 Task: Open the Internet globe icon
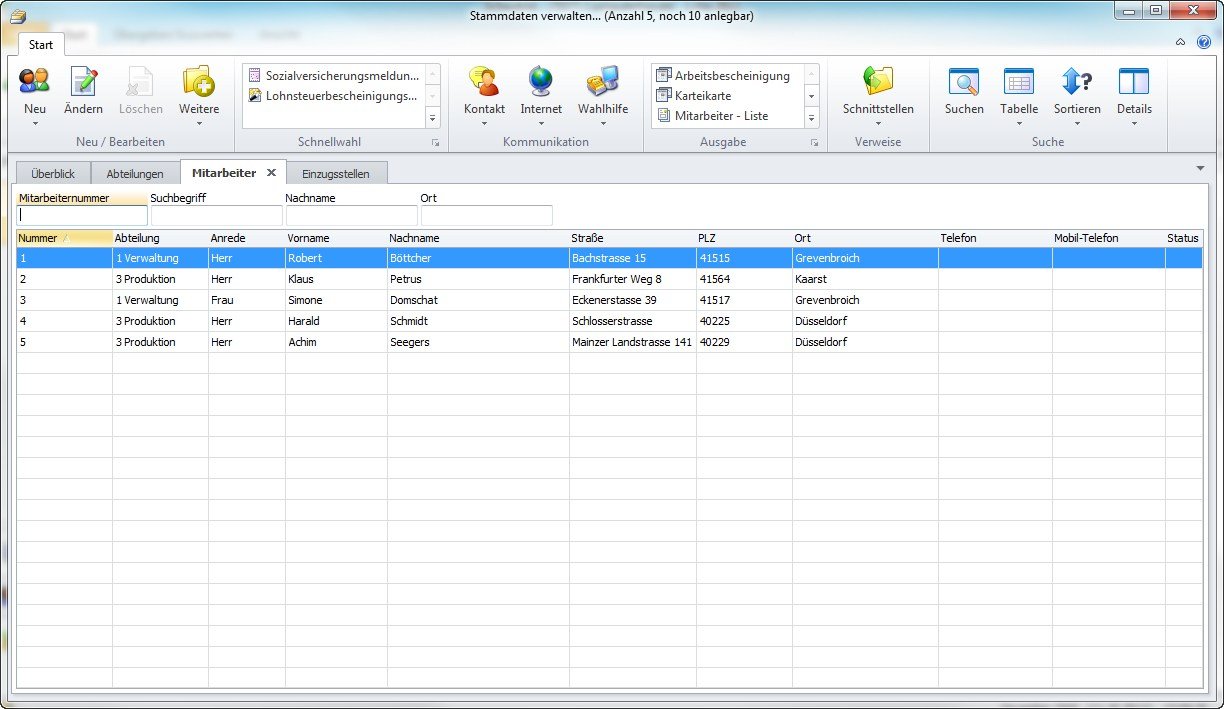[541, 82]
